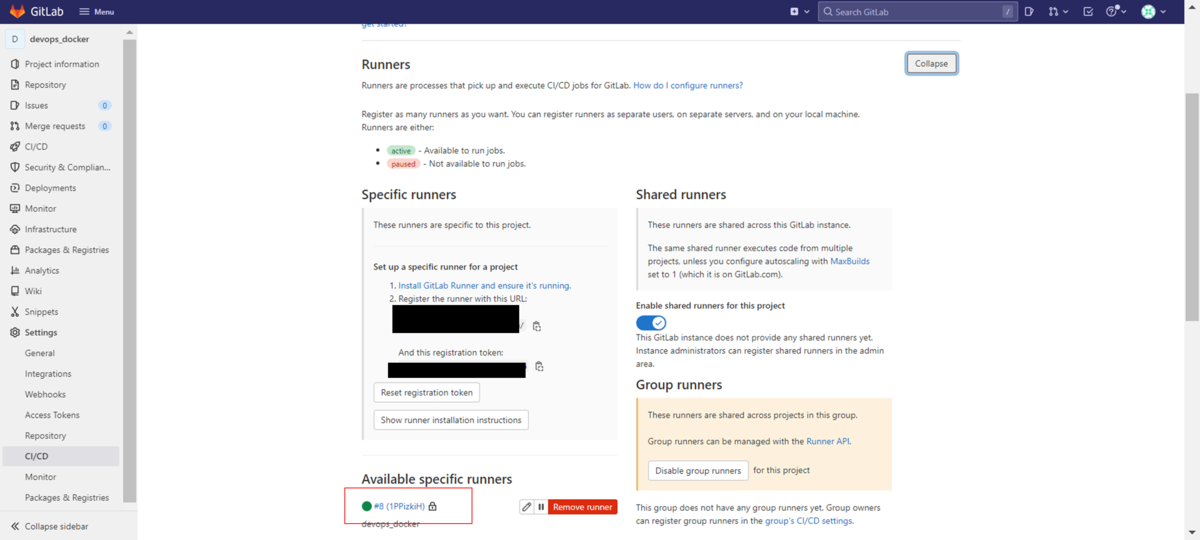
Task: Open the 'How do I configure runners?' link
Action: [688, 86]
